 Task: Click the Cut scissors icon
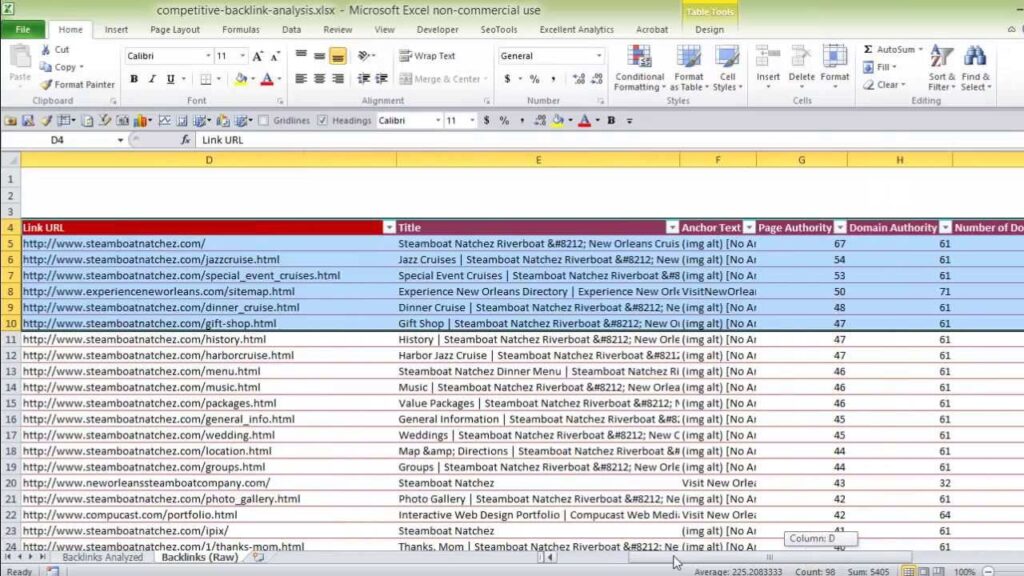tap(46, 50)
